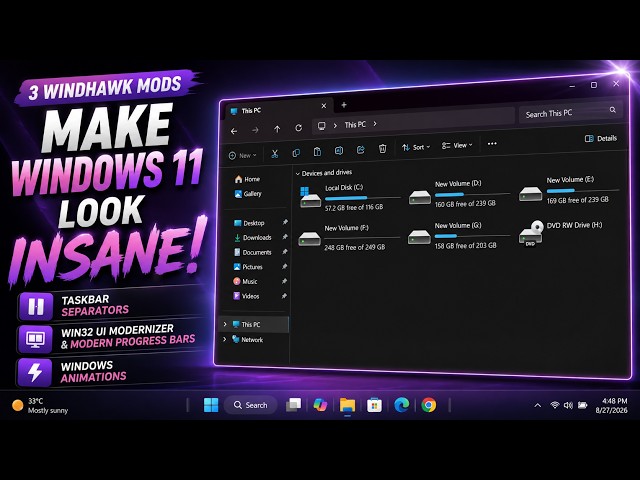This screenshot has height=480, width=640.
Task: Open Videos folder in sidebar
Action: click(x=246, y=296)
